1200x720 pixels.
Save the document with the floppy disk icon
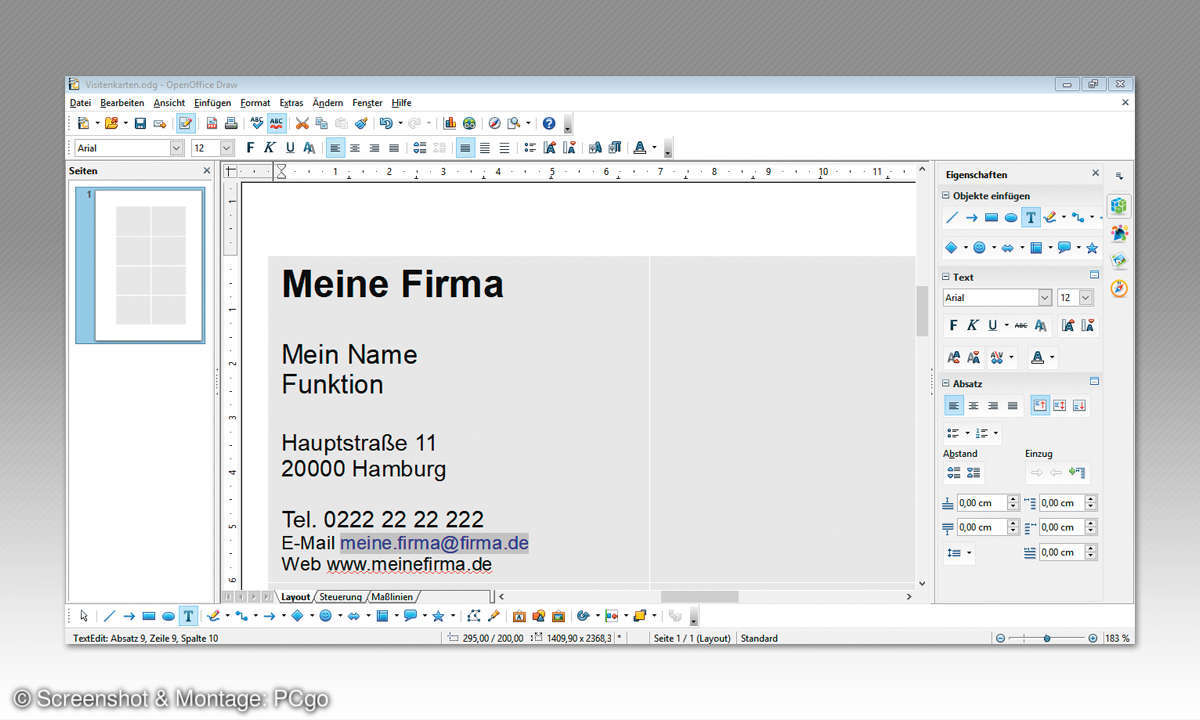click(140, 123)
